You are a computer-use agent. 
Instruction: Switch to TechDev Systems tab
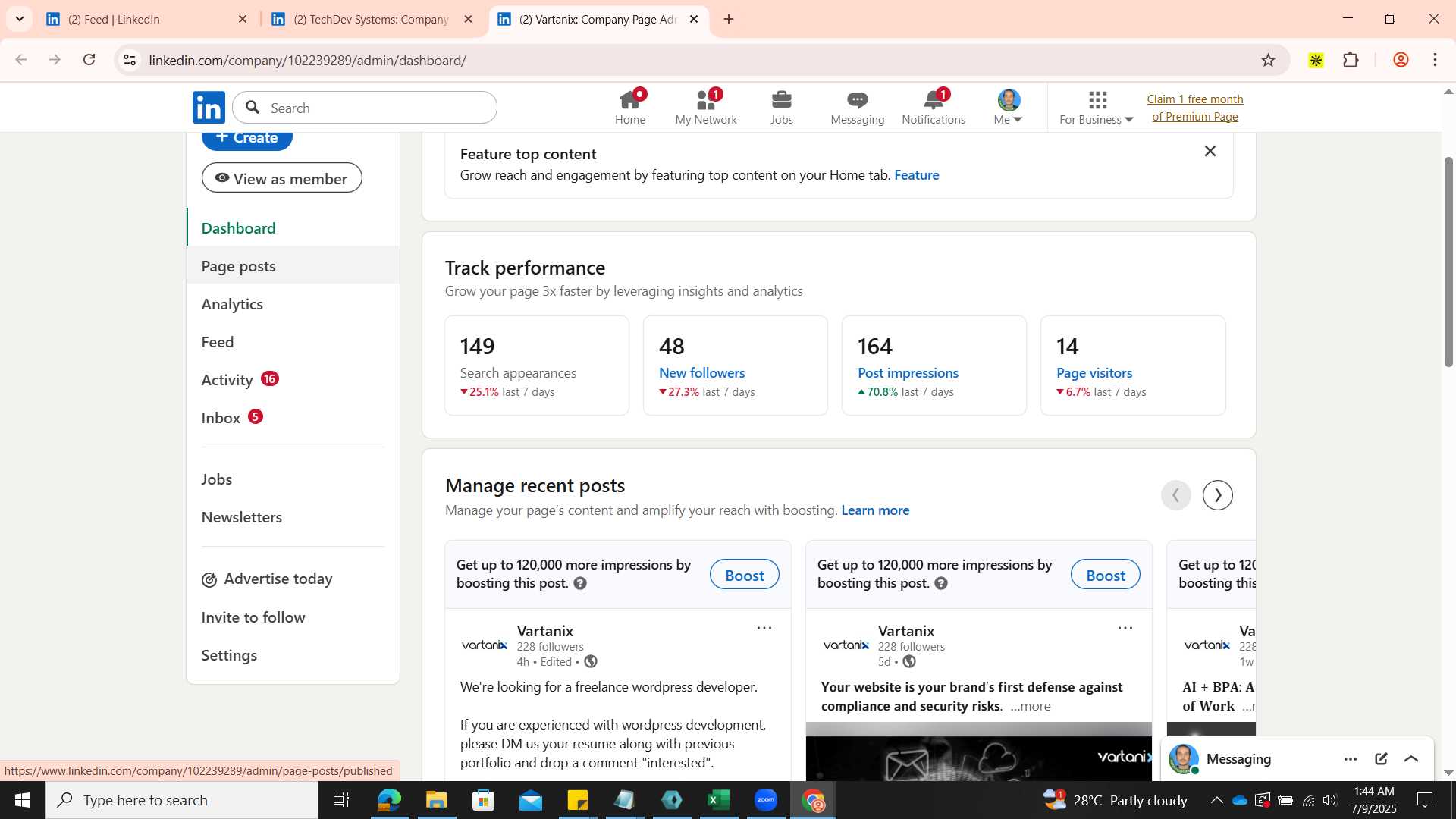pyautogui.click(x=371, y=19)
